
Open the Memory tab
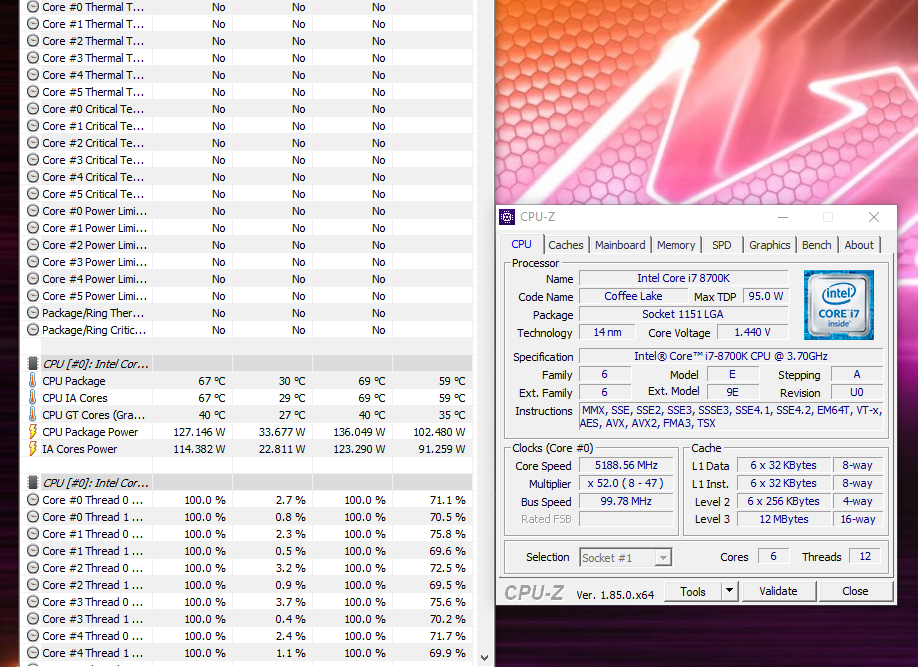click(x=676, y=245)
